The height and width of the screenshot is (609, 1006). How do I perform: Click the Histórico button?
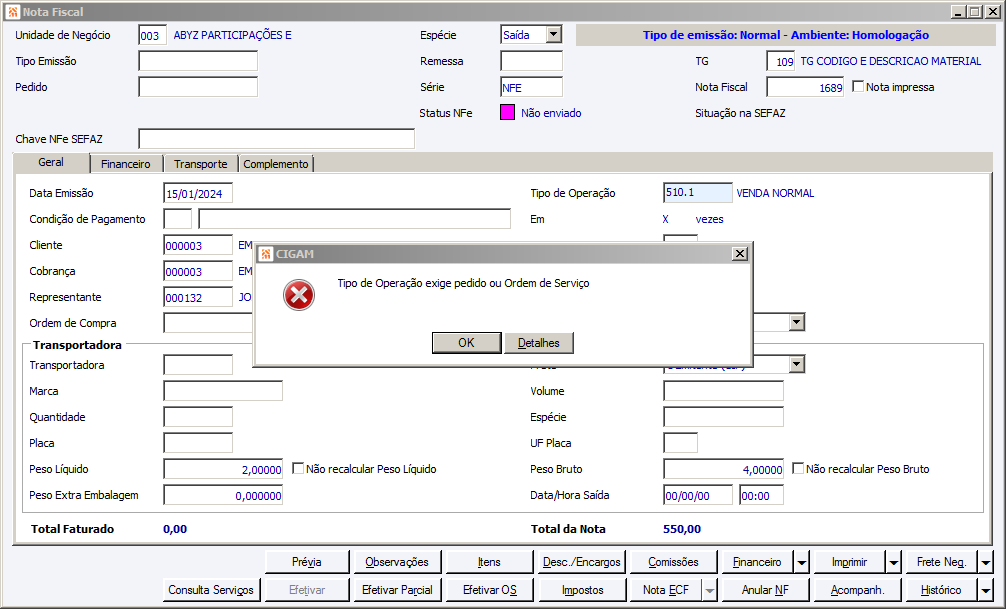coord(941,590)
